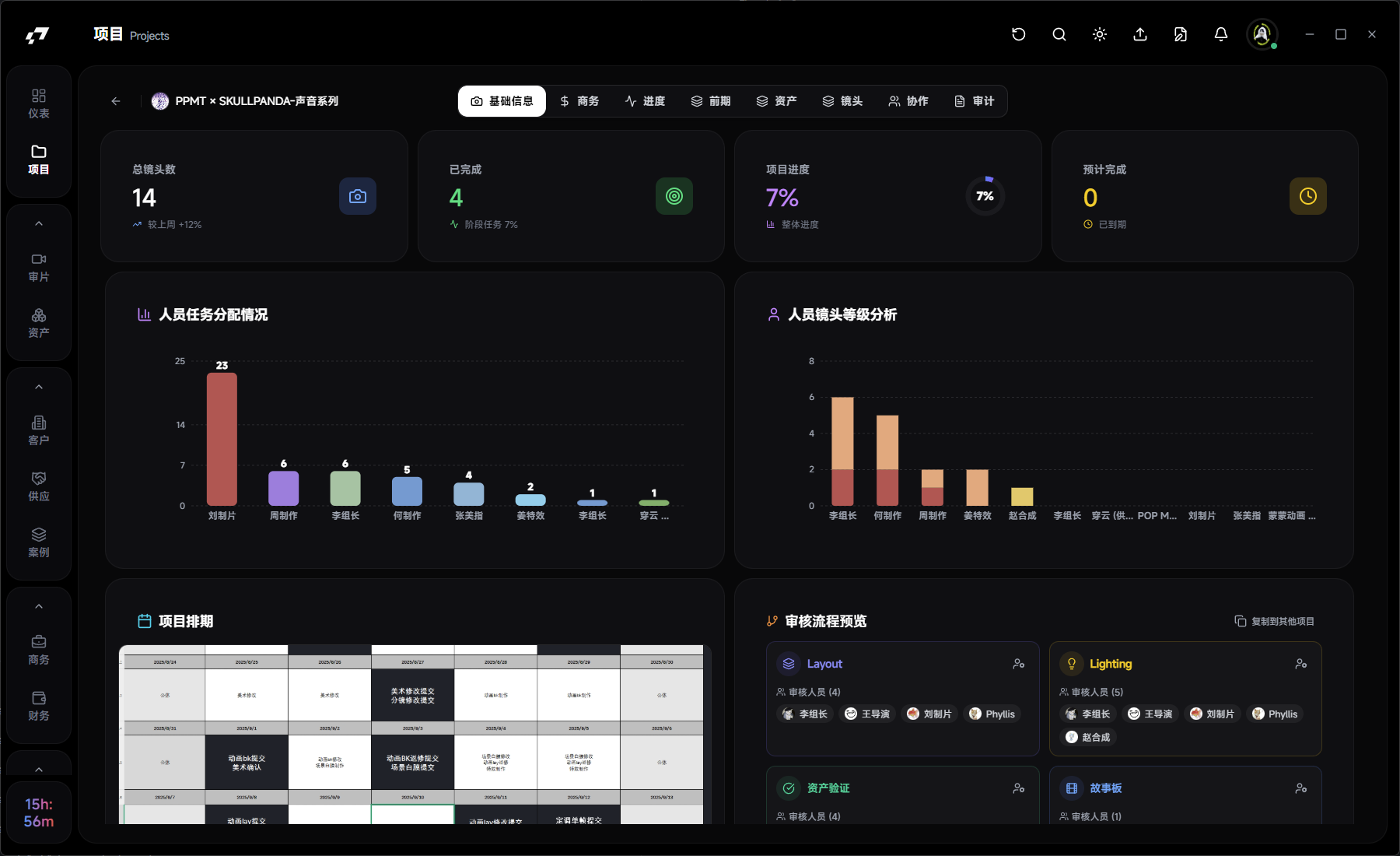Open notifications bell
The width and height of the screenshot is (1400, 856).
pyautogui.click(x=1220, y=34)
